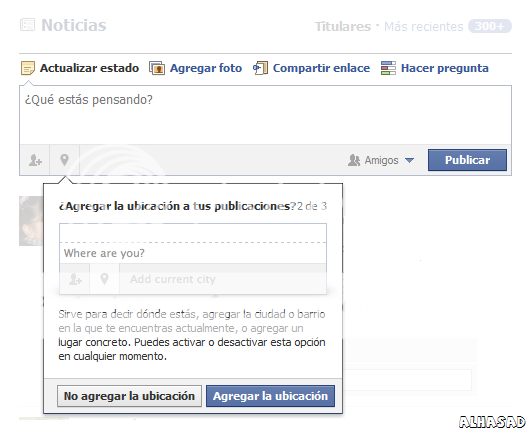Click the Compartir enlace link icon

pyautogui.click(x=260, y=68)
